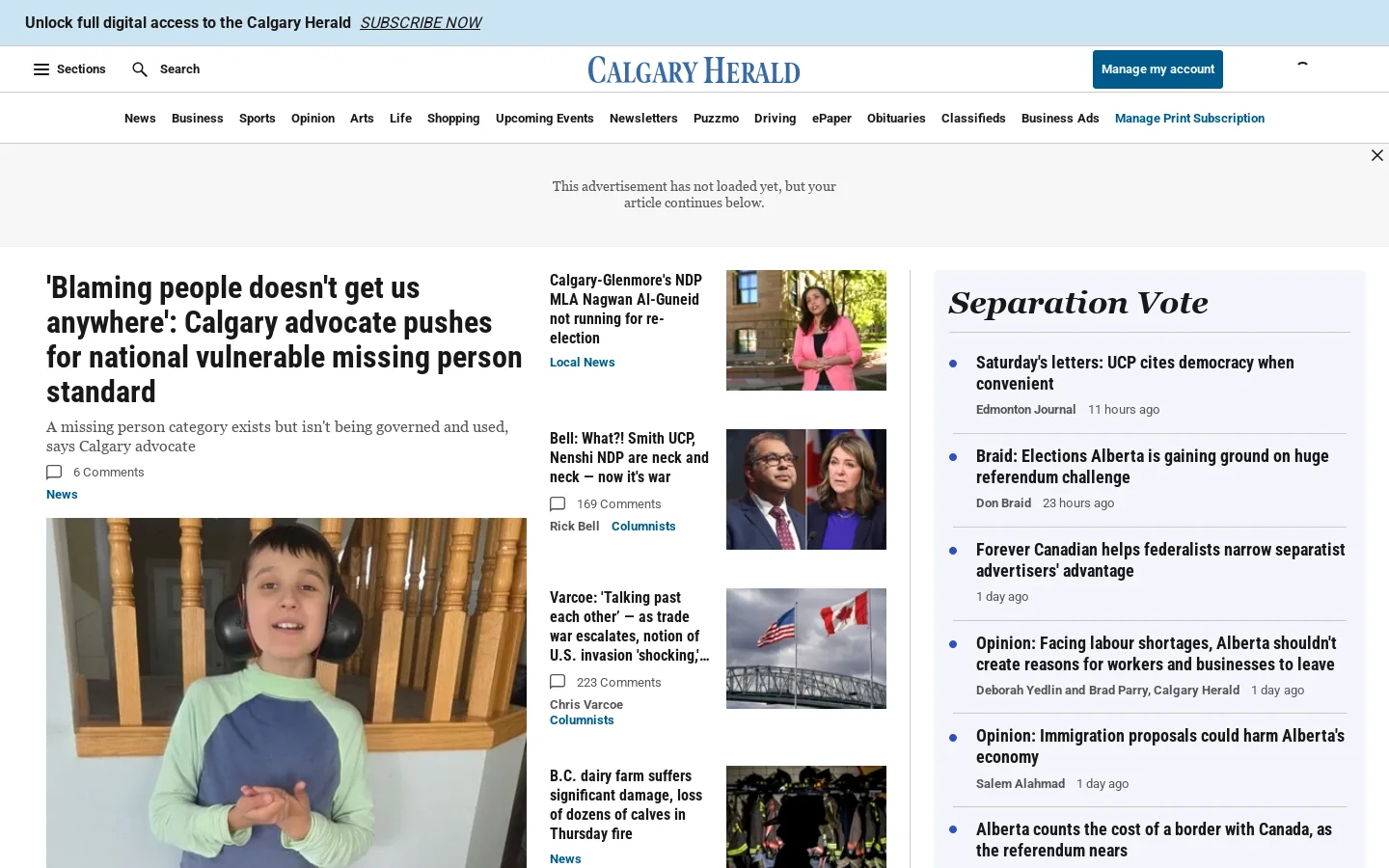This screenshot has height=868, width=1389.
Task: Open the Bell: Smith UCP, Nenshi NDP article
Action: tap(629, 457)
